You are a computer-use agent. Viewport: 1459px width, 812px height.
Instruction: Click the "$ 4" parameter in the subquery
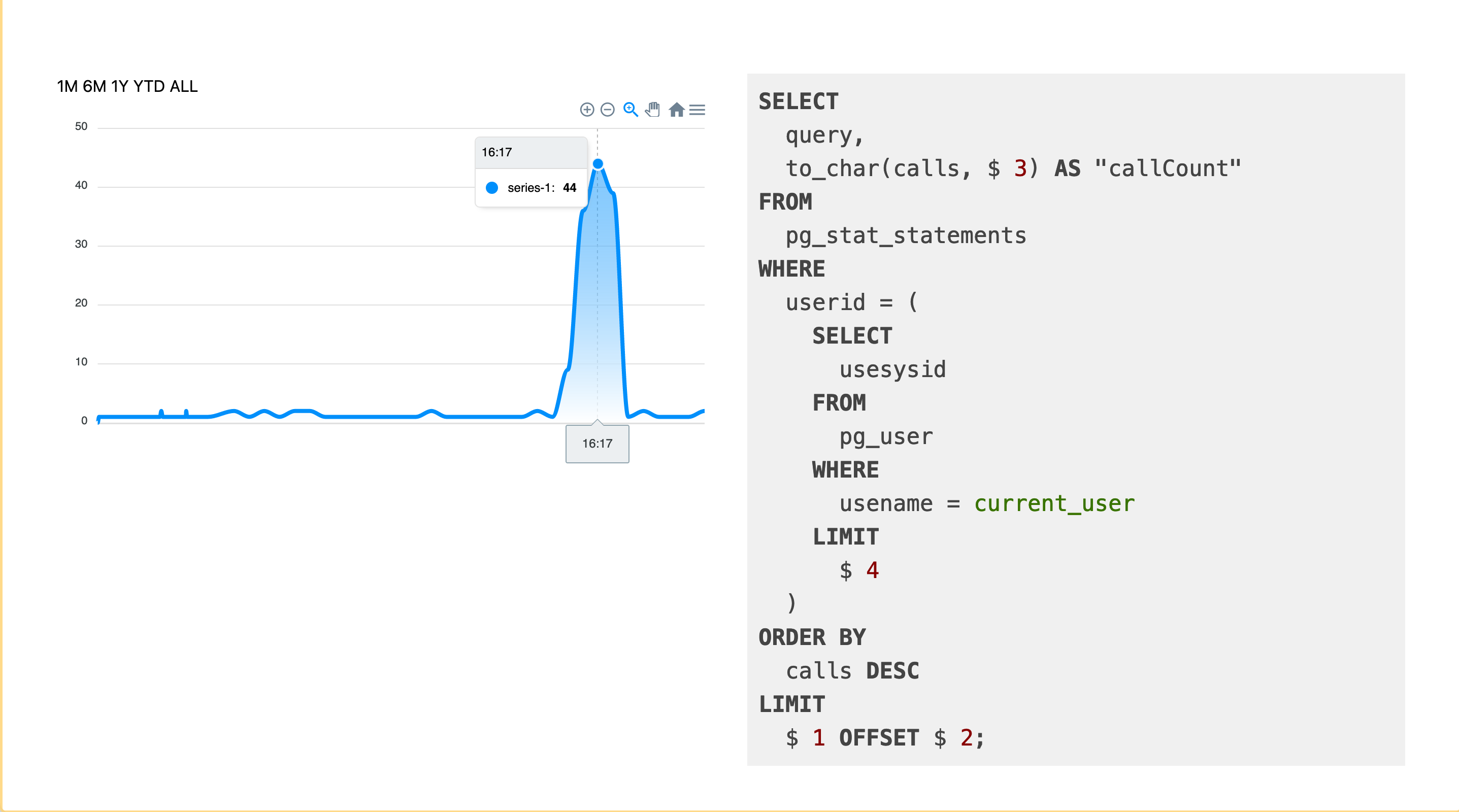(858, 570)
